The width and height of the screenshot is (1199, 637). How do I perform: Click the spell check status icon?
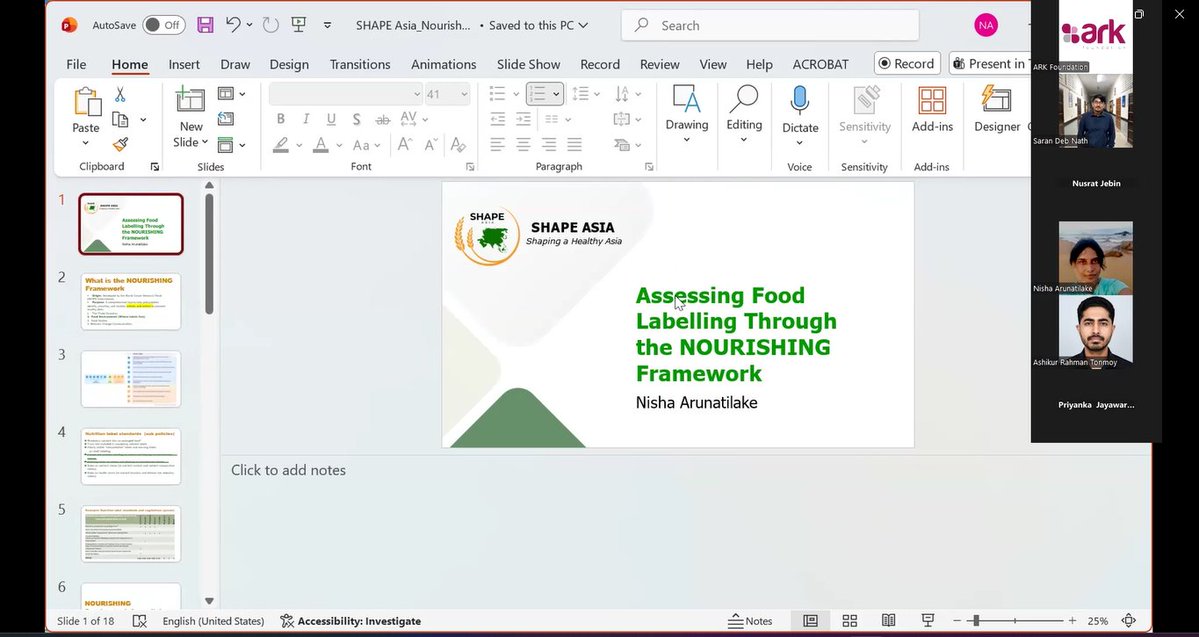[x=139, y=621]
